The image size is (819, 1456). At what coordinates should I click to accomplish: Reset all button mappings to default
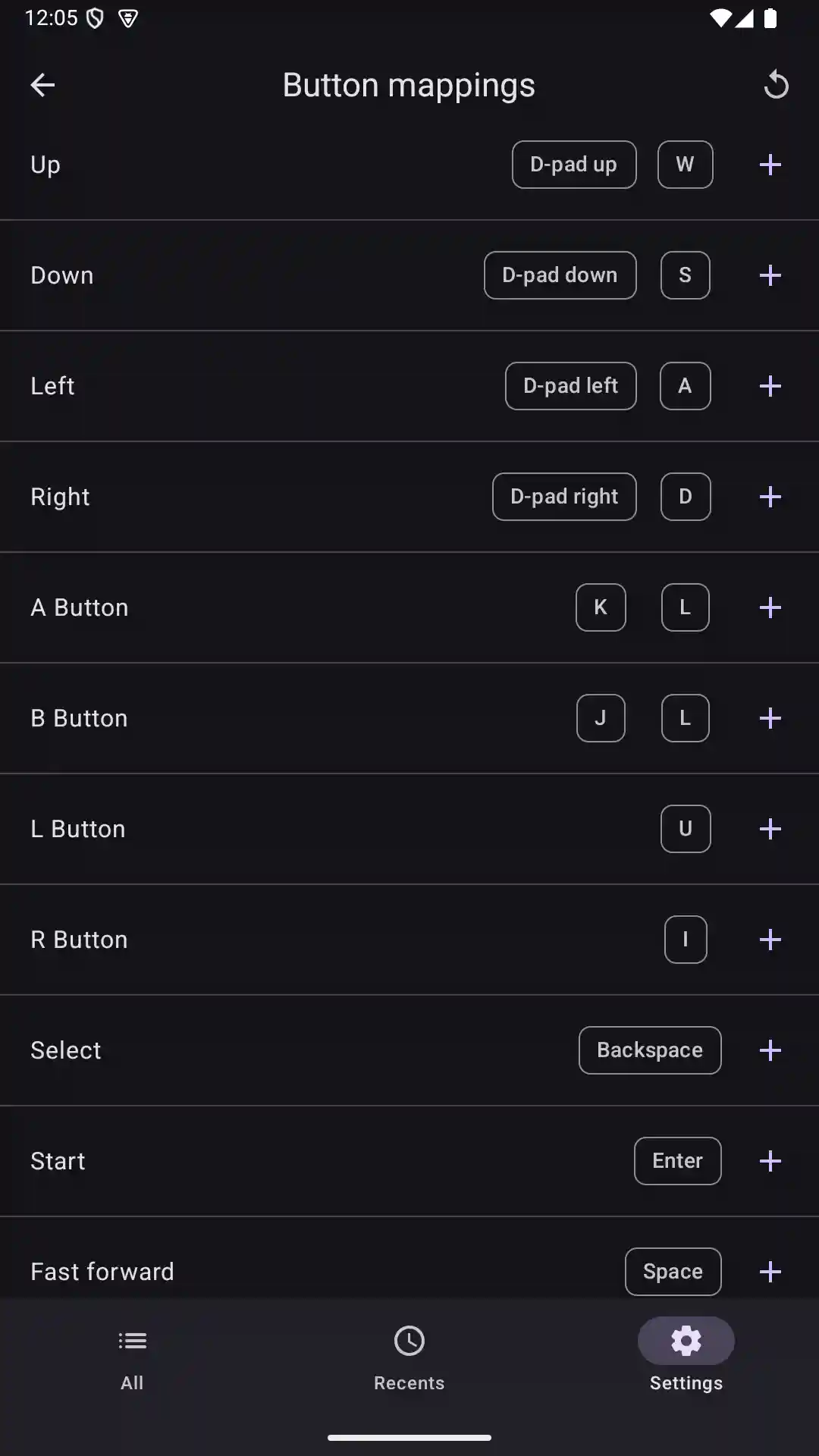(776, 85)
